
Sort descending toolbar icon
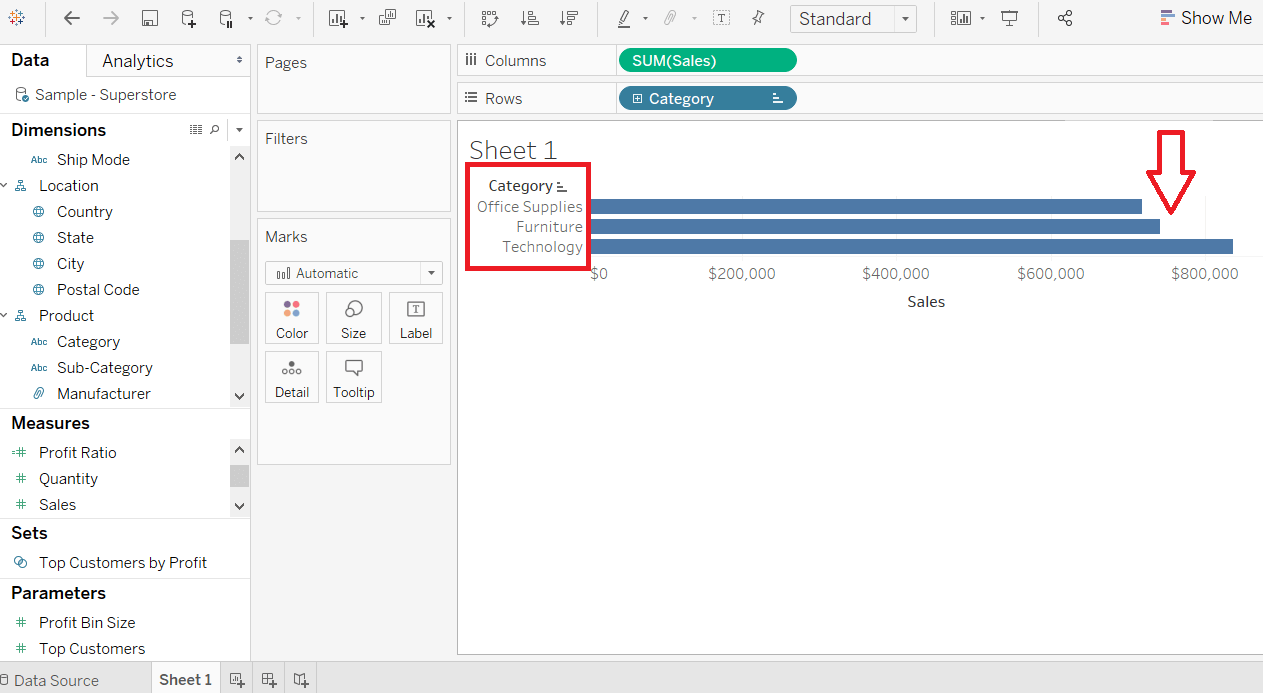pyautogui.click(x=569, y=18)
